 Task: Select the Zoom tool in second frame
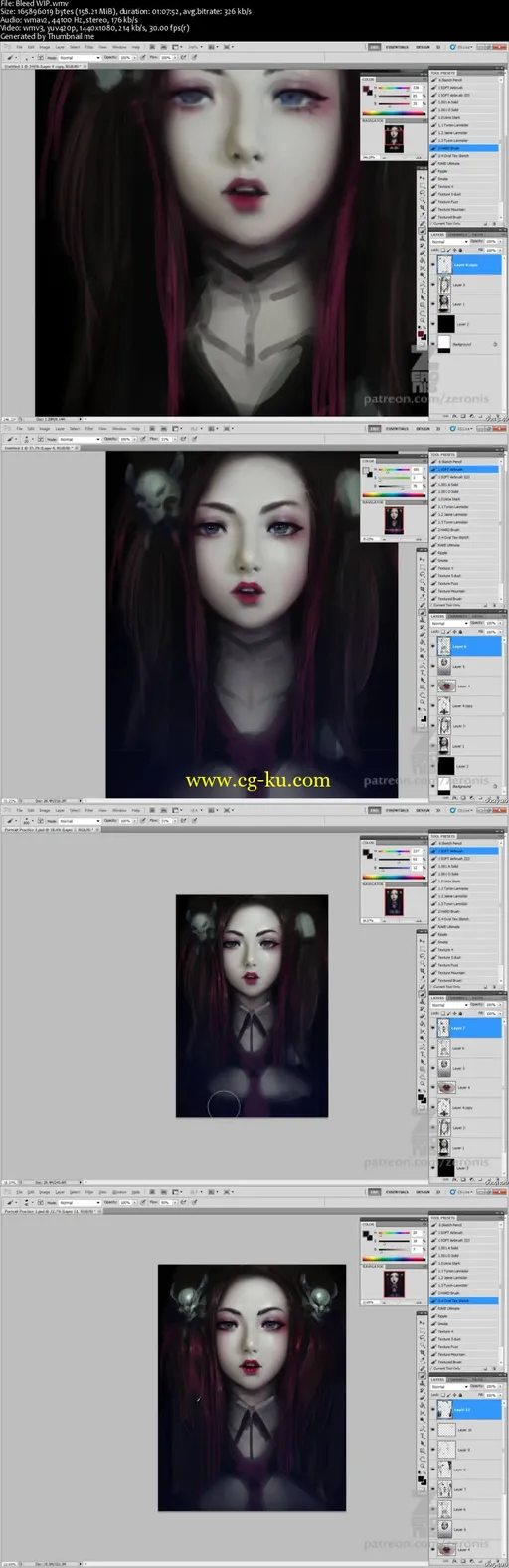pyautogui.click(x=422, y=702)
